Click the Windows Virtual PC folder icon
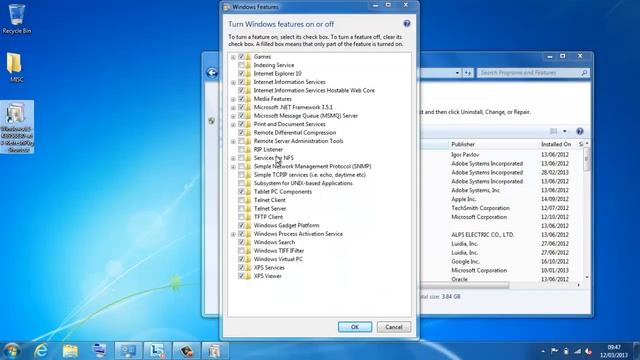Viewport: 640px width, 360px height. 248,259
